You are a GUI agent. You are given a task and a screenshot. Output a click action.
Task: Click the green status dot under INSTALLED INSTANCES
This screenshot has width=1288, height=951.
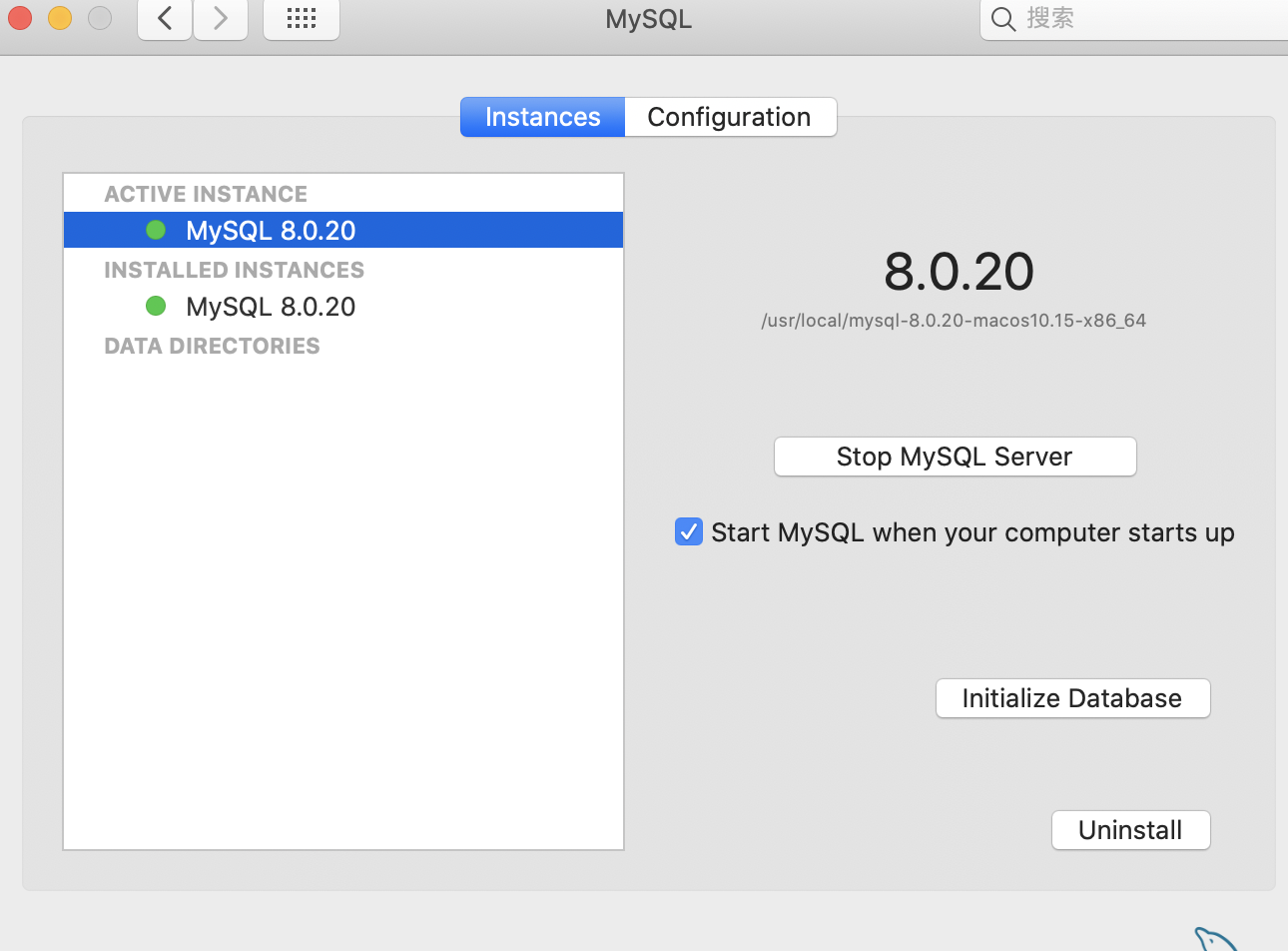point(156,306)
